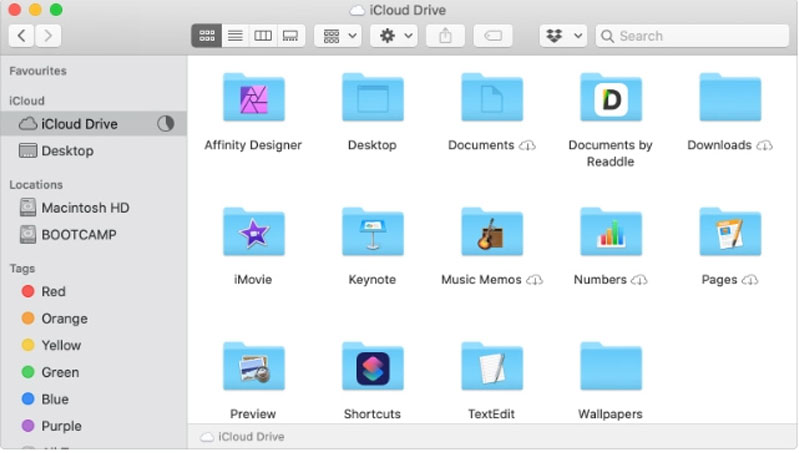Click the Tags sidebar heading
799x453 pixels.
coord(22,269)
